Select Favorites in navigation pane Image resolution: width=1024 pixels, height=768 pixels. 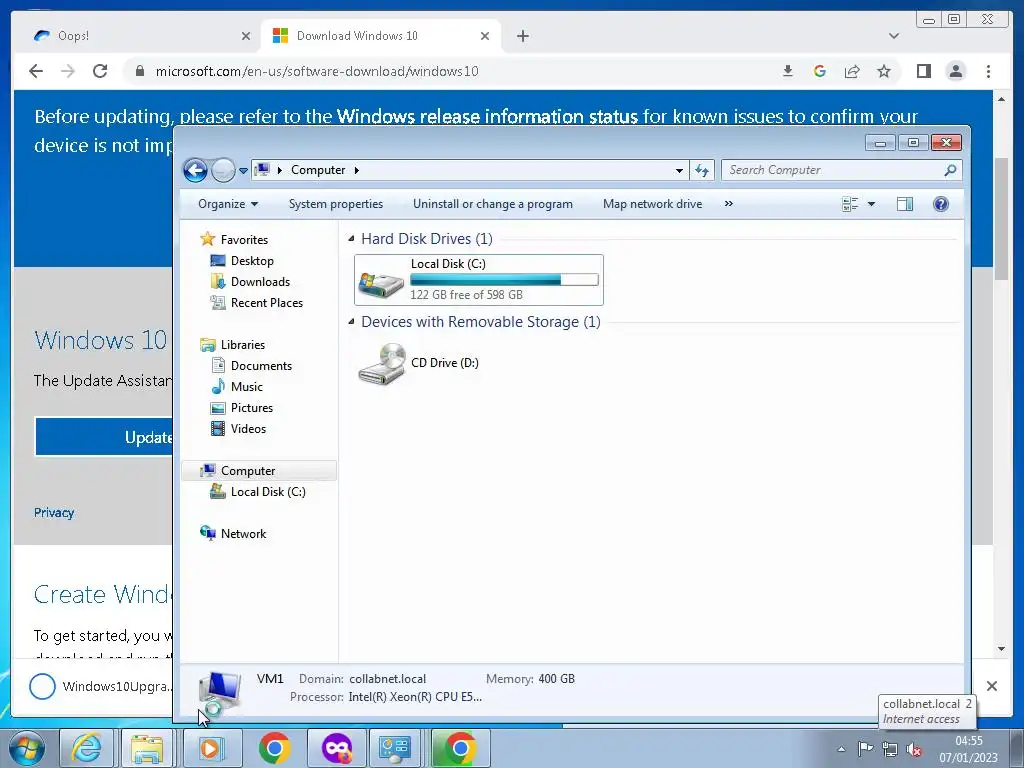(x=244, y=240)
